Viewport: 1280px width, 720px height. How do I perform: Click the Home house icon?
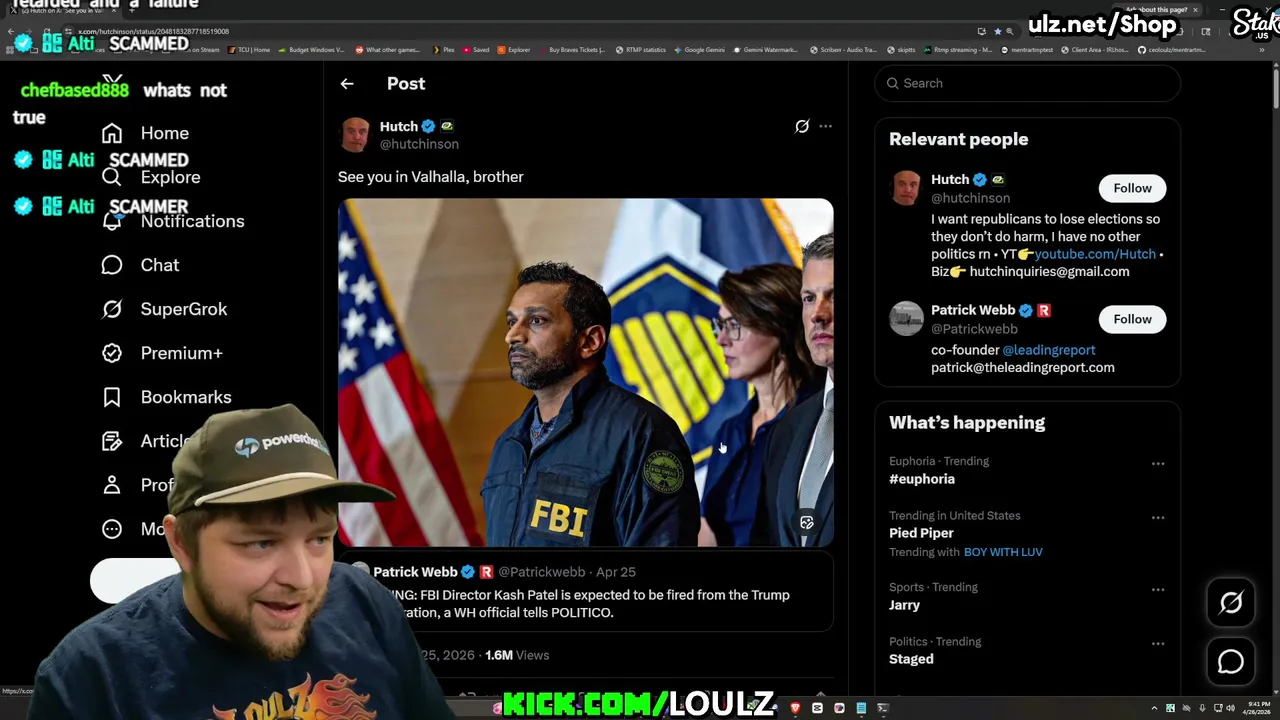[x=112, y=133]
